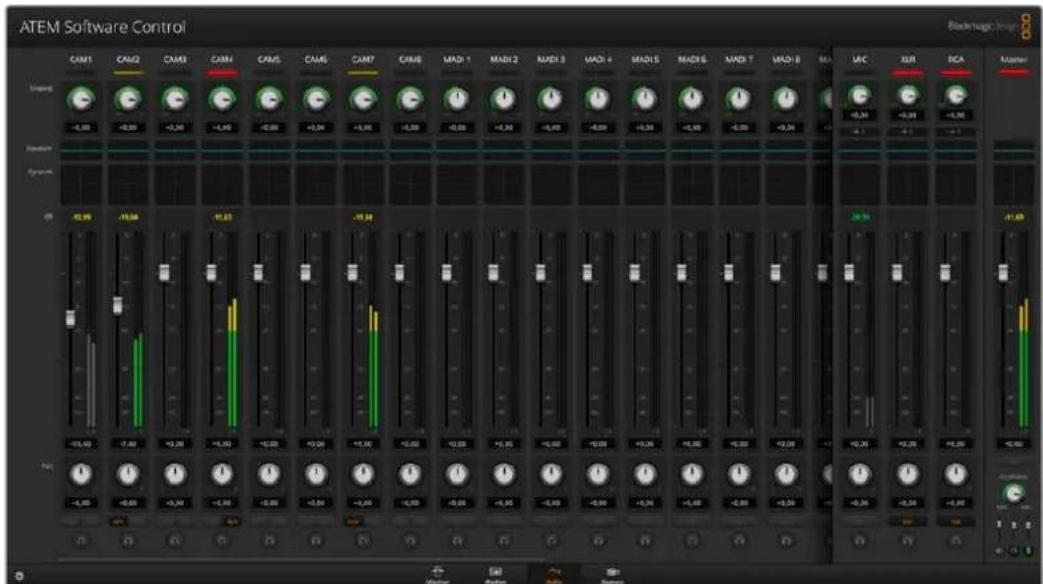Toggle the lit AFV button for CAM4
Viewport: 1043px width, 584px height.
pyautogui.click(x=232, y=522)
